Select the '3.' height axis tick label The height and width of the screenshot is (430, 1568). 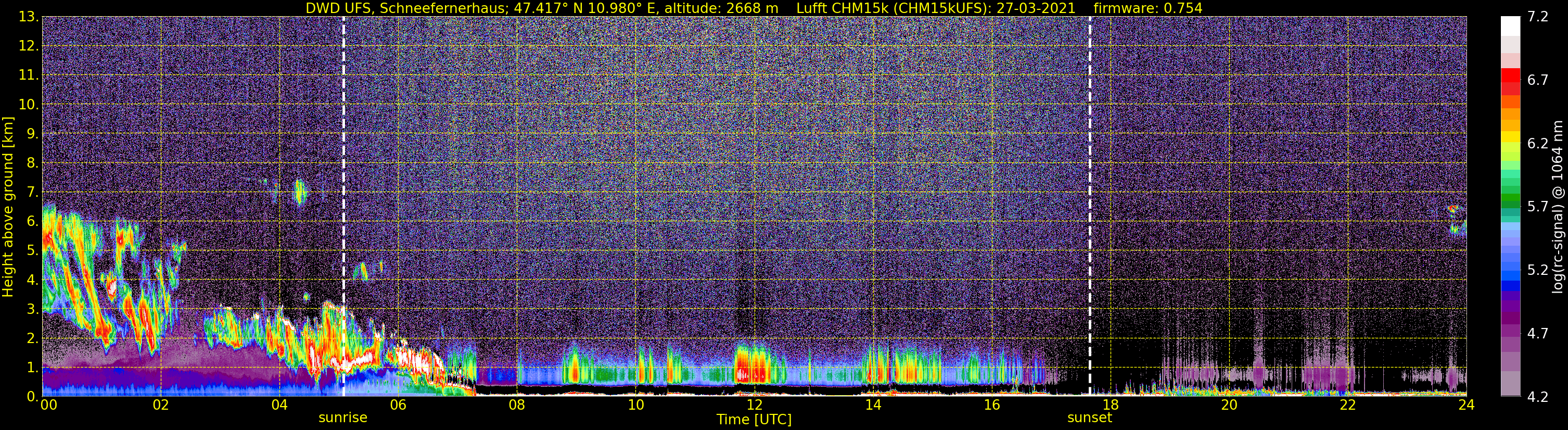pyautogui.click(x=33, y=309)
